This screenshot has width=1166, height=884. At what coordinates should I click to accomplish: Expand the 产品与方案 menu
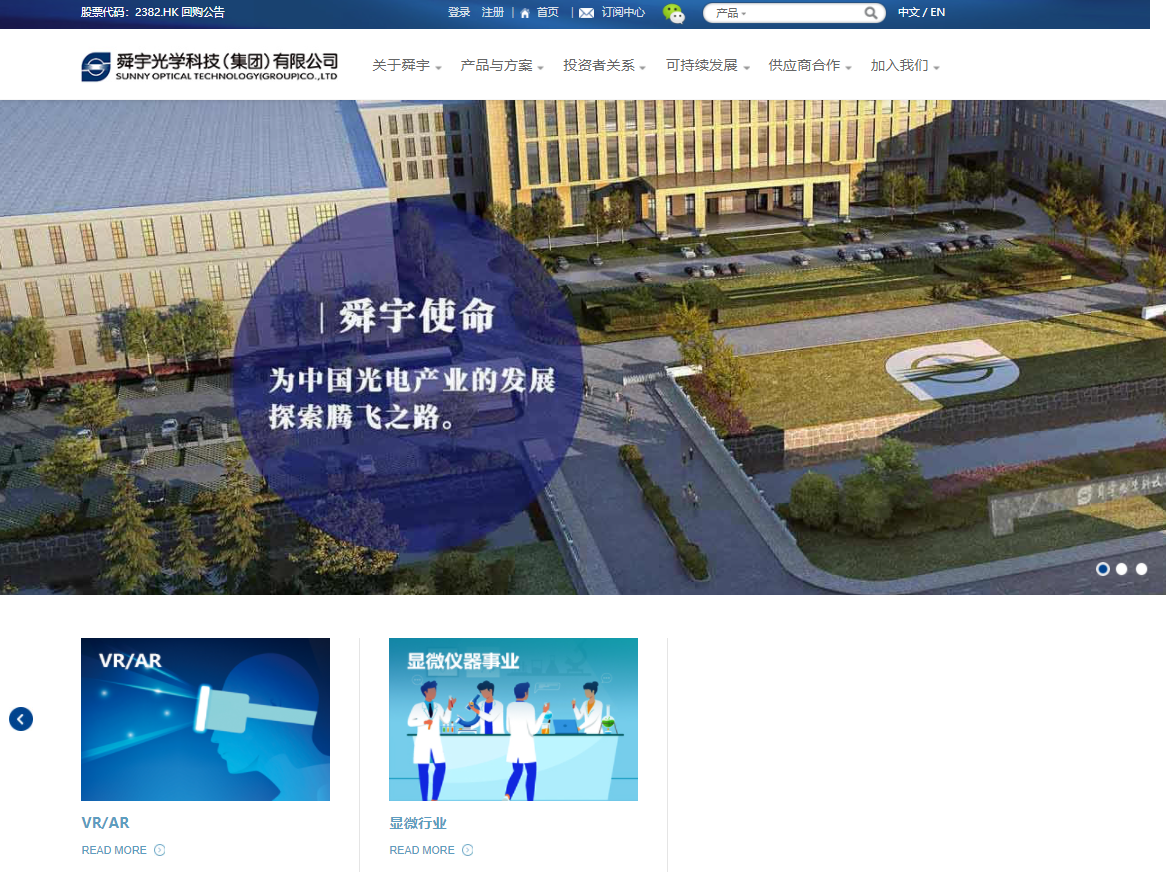[x=498, y=64]
